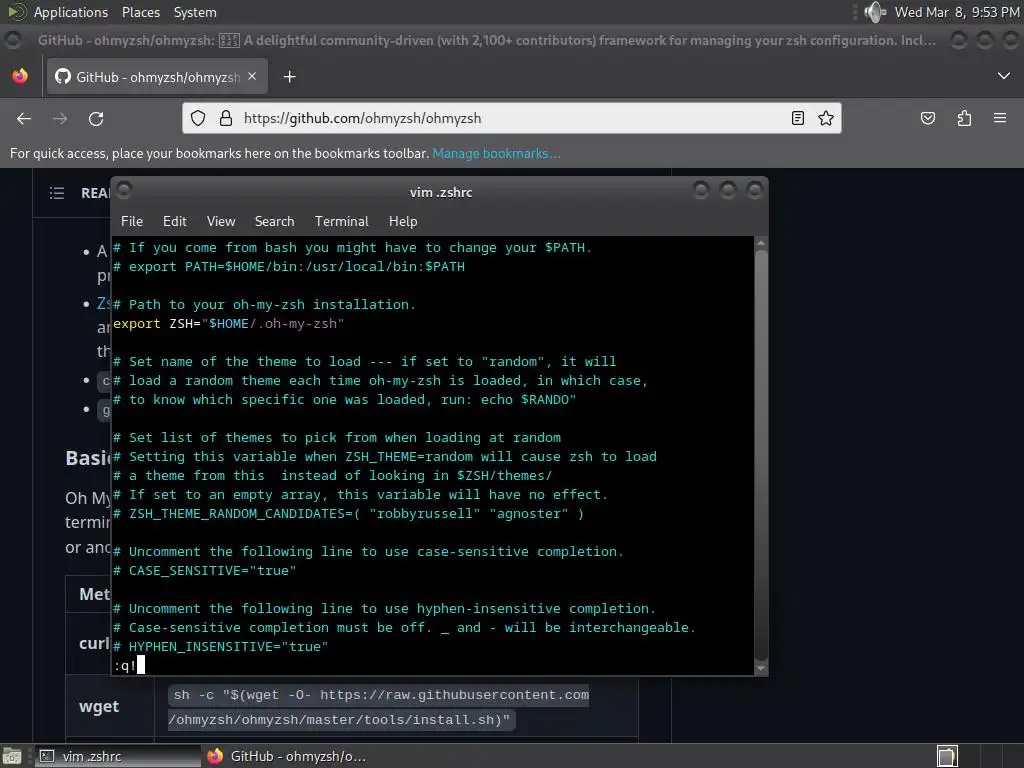Viewport: 1024px width, 768px height.
Task: Open the View menu in terminal
Action: [x=221, y=221]
